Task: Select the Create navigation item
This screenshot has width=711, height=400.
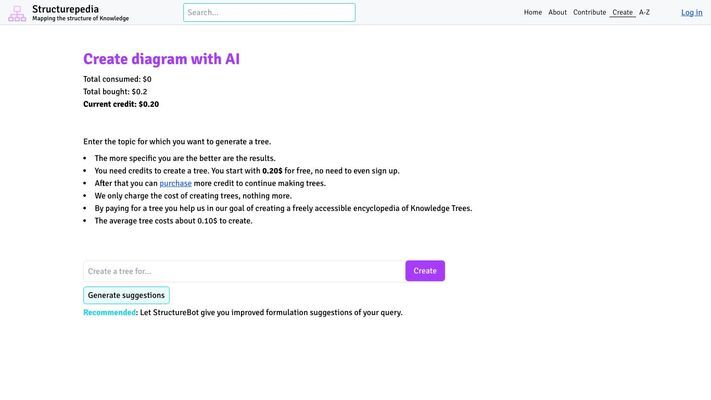Action: coord(623,12)
